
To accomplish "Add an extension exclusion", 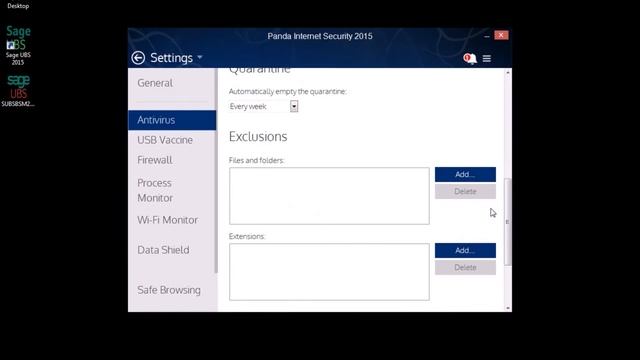I will pos(465,250).
